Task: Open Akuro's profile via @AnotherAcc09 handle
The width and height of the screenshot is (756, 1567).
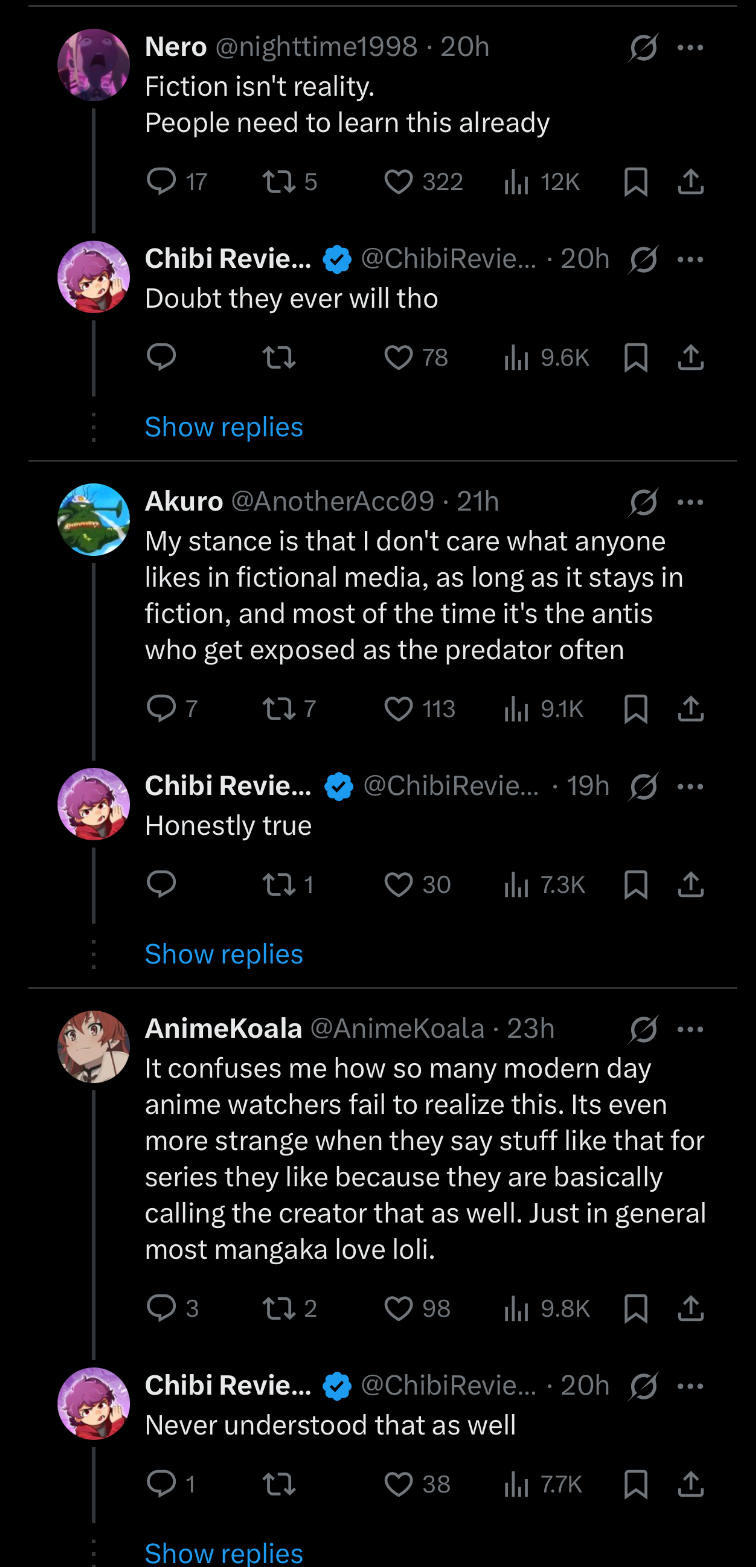Action: [333, 502]
